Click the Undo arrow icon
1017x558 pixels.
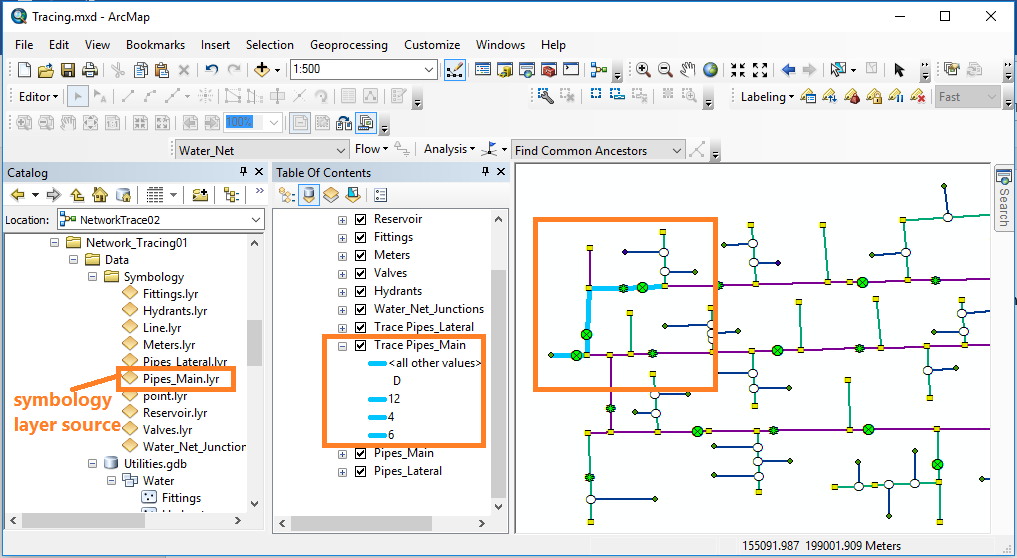211,69
